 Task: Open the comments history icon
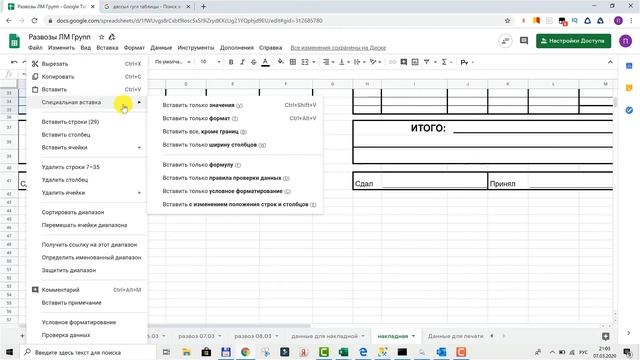524,40
